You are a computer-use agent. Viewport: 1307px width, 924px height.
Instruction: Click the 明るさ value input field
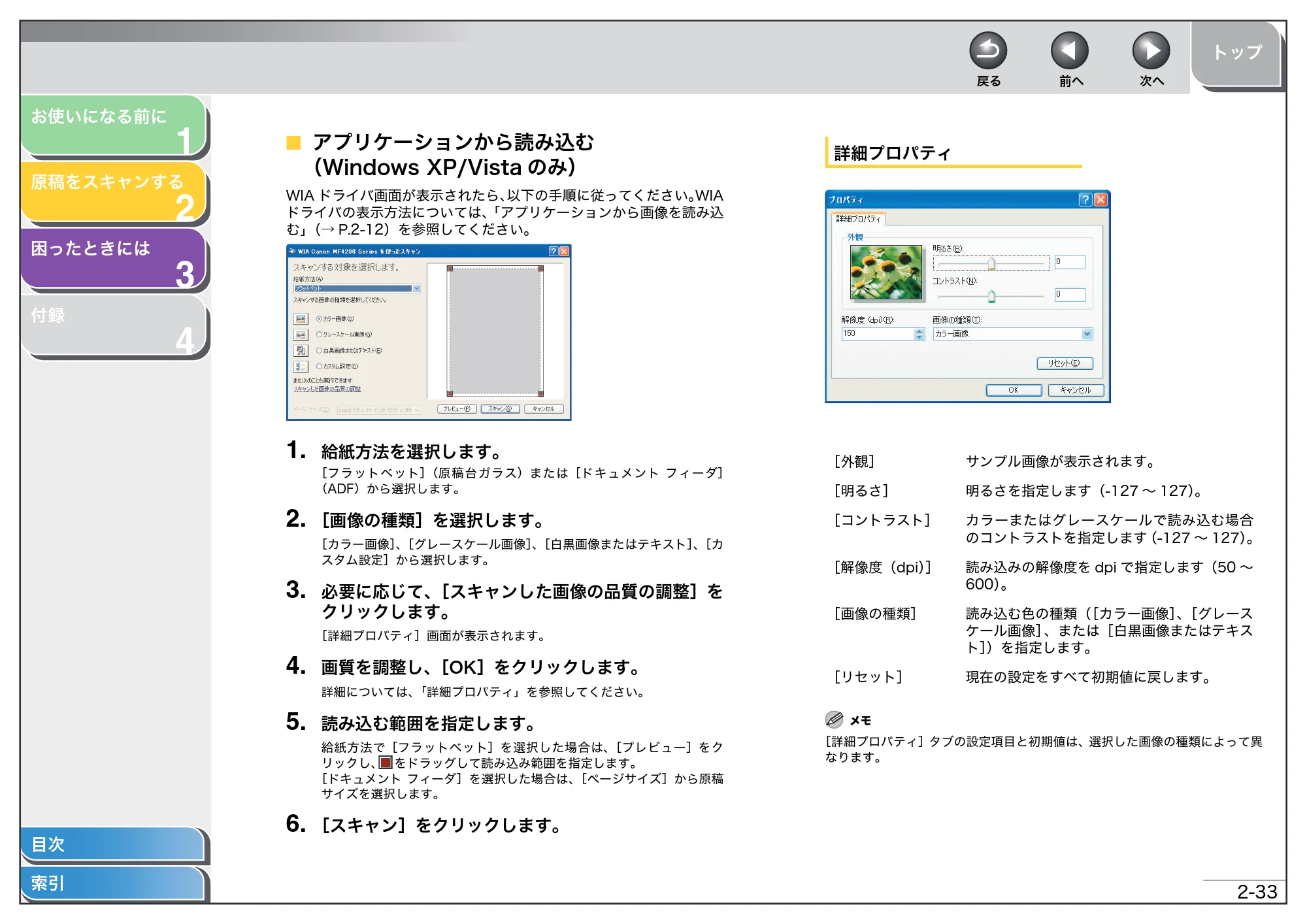pyautogui.click(x=1070, y=262)
